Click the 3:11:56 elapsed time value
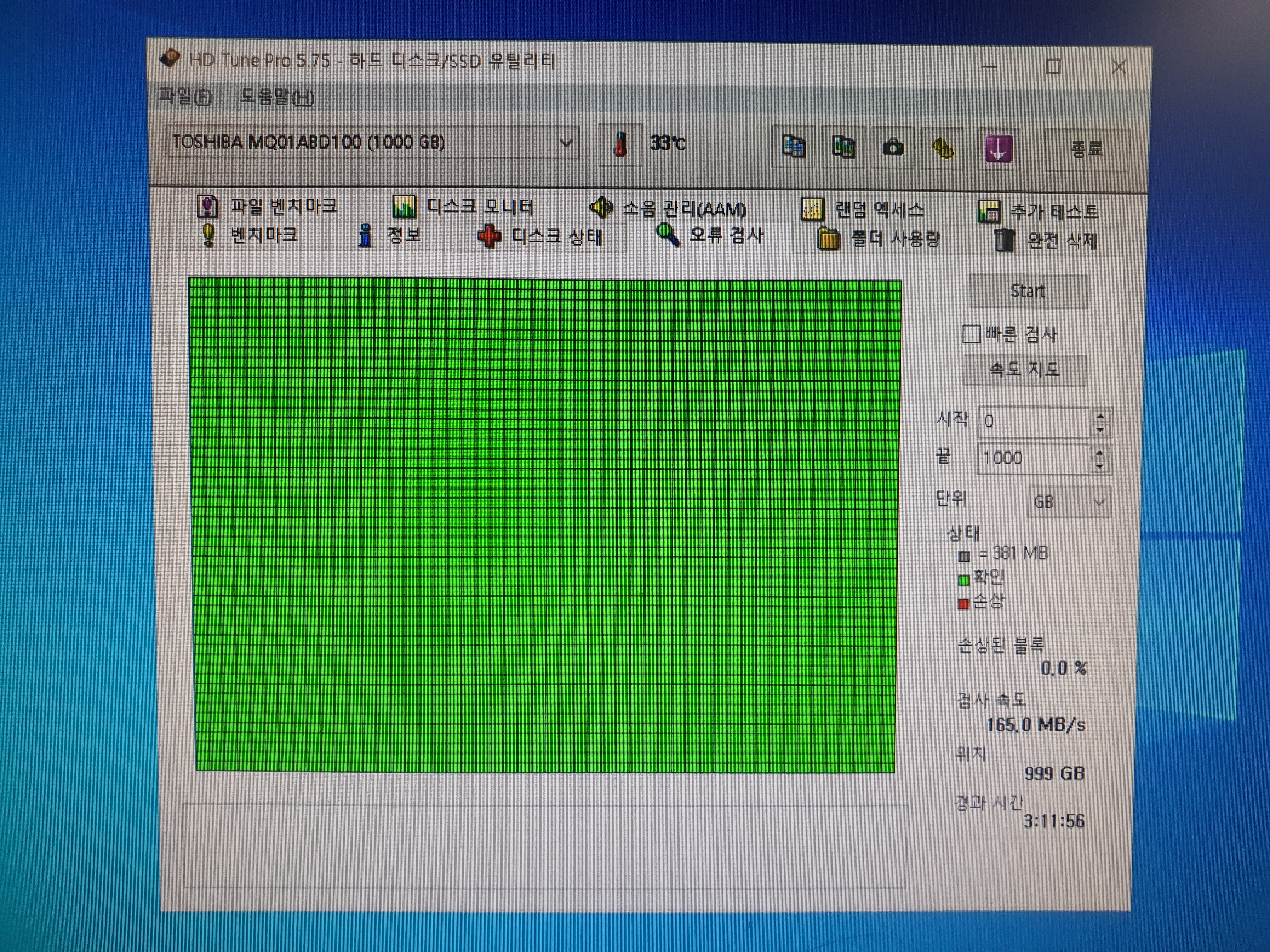Screen dimensions: 1270x952 click(x=1054, y=821)
